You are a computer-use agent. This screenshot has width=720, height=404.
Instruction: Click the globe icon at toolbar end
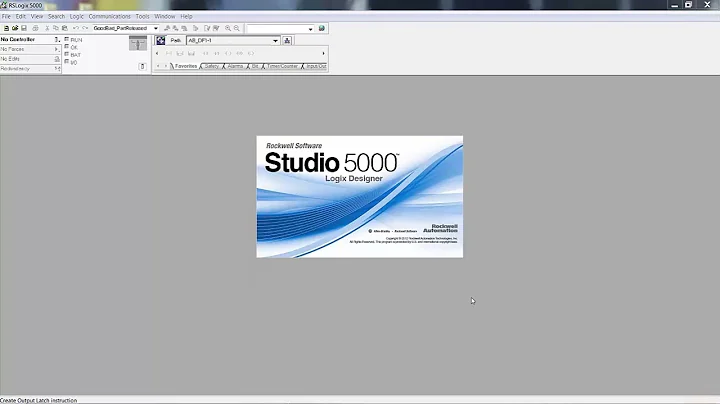tap(321, 28)
